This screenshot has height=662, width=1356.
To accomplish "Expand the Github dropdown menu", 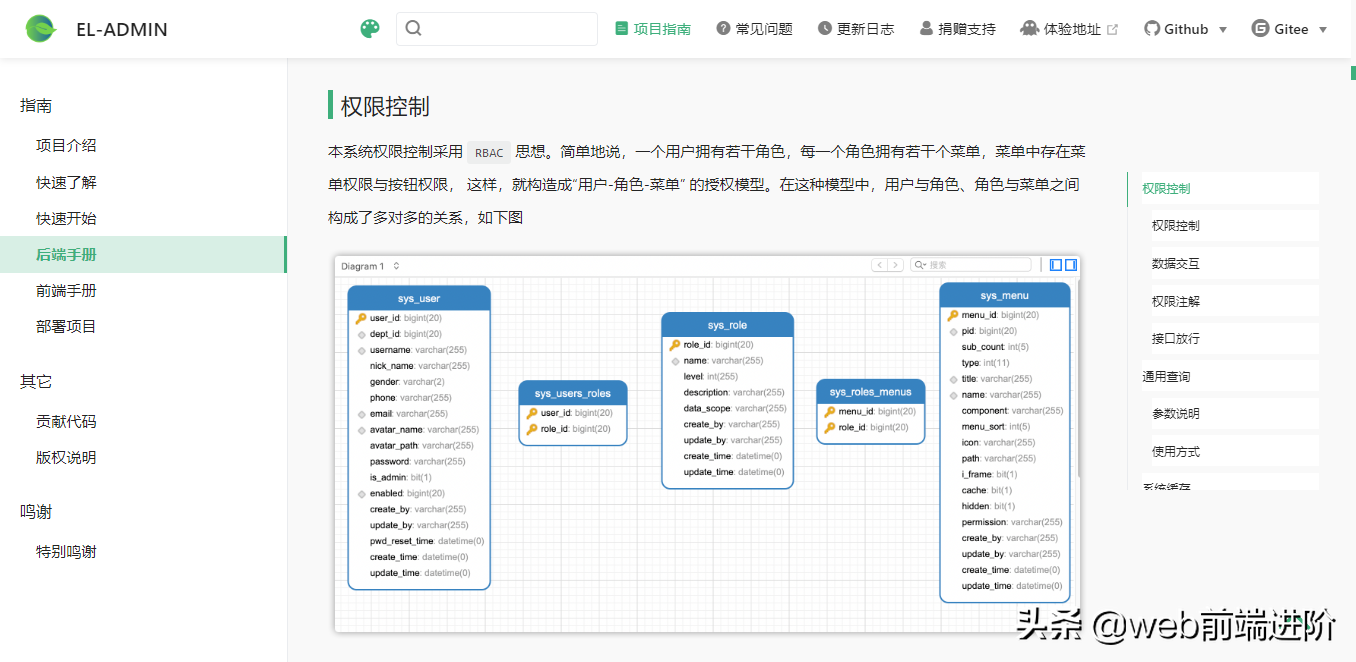I will (x=1222, y=30).
